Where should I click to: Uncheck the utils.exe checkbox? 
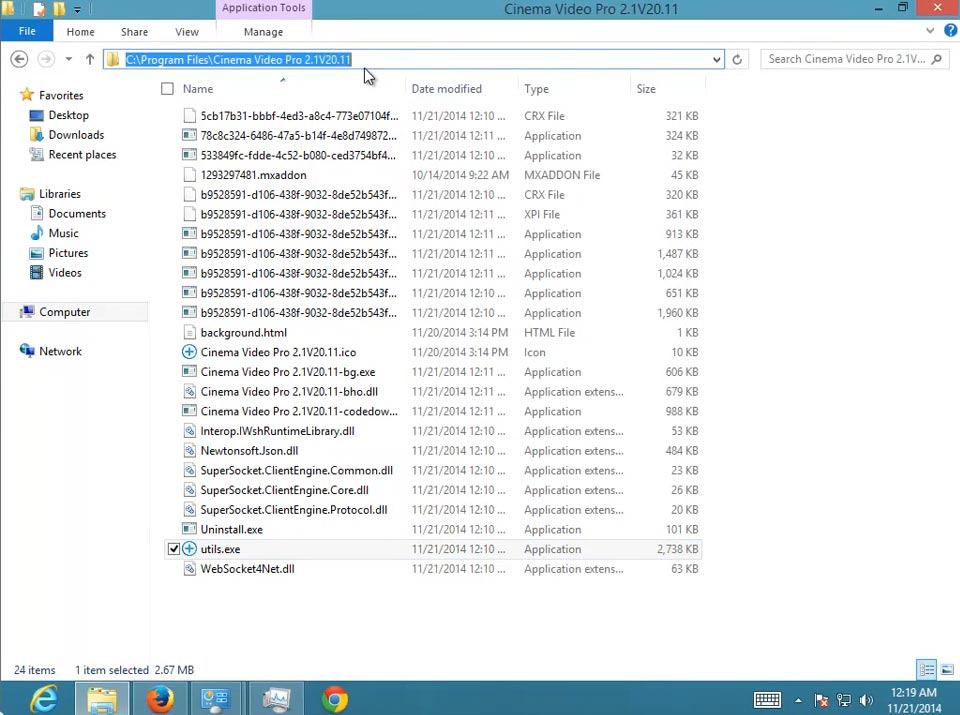point(174,549)
